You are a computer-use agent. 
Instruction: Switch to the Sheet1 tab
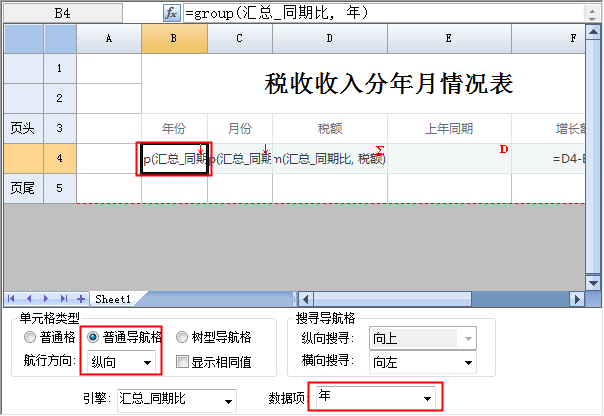(x=113, y=299)
